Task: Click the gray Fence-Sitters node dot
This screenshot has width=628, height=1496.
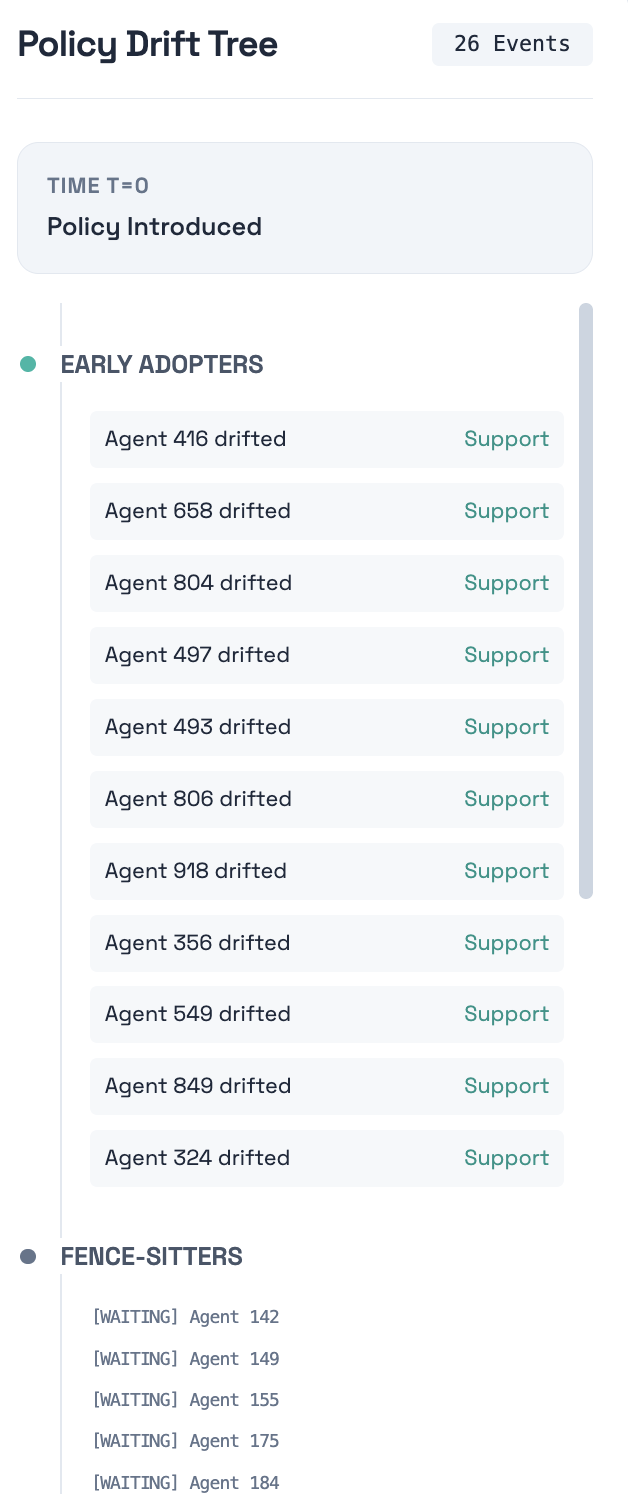Action: coord(28,1256)
